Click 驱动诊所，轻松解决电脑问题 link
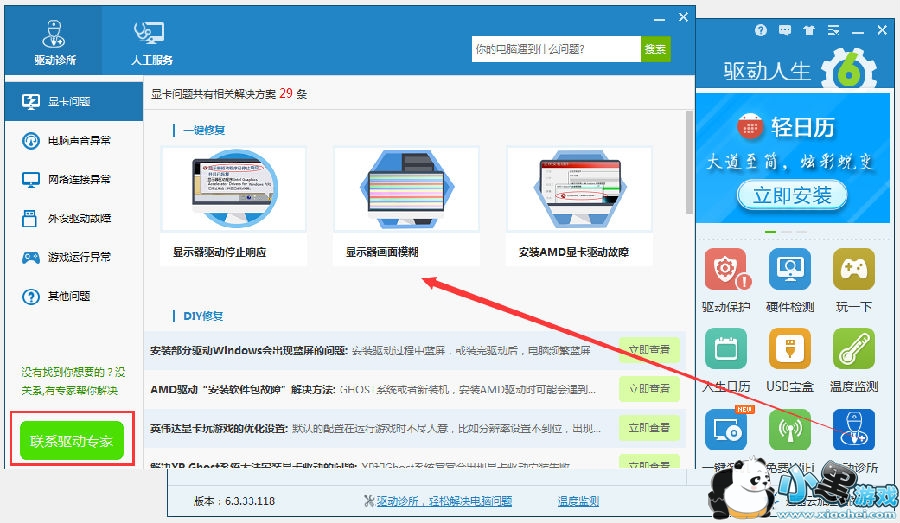The height and width of the screenshot is (523, 900). (444, 501)
